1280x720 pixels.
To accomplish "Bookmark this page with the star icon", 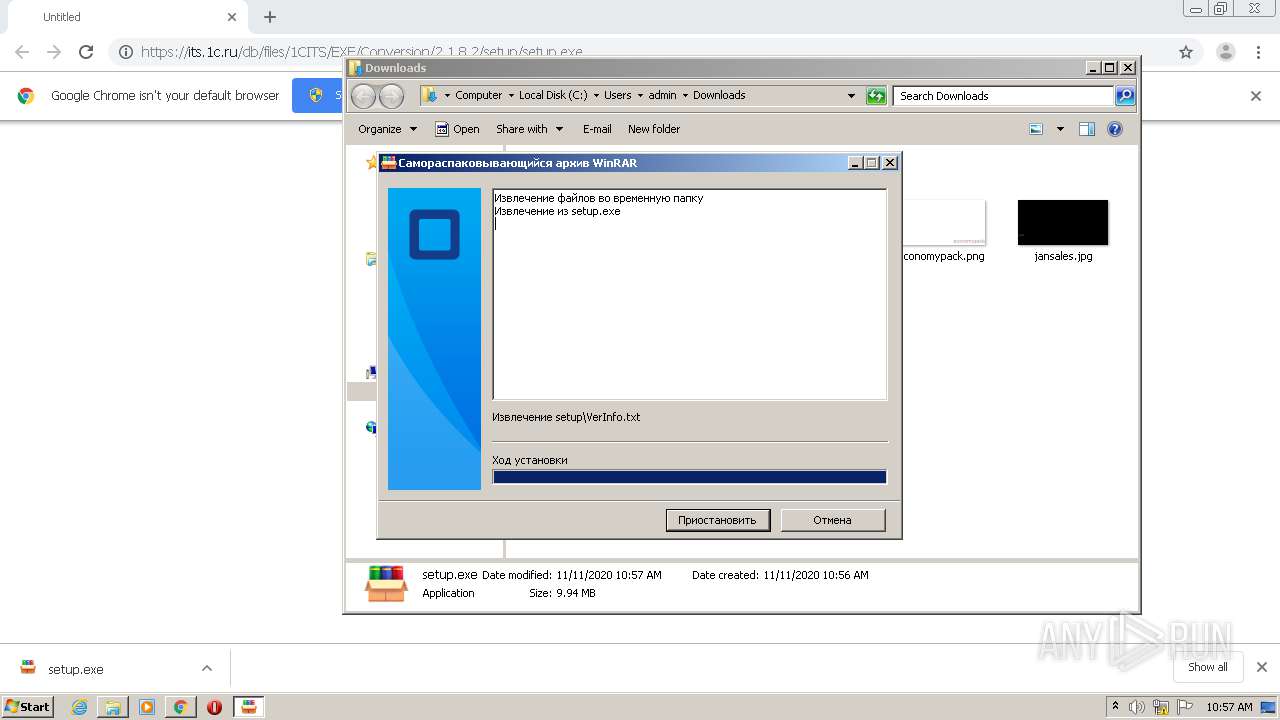I will [1186, 52].
